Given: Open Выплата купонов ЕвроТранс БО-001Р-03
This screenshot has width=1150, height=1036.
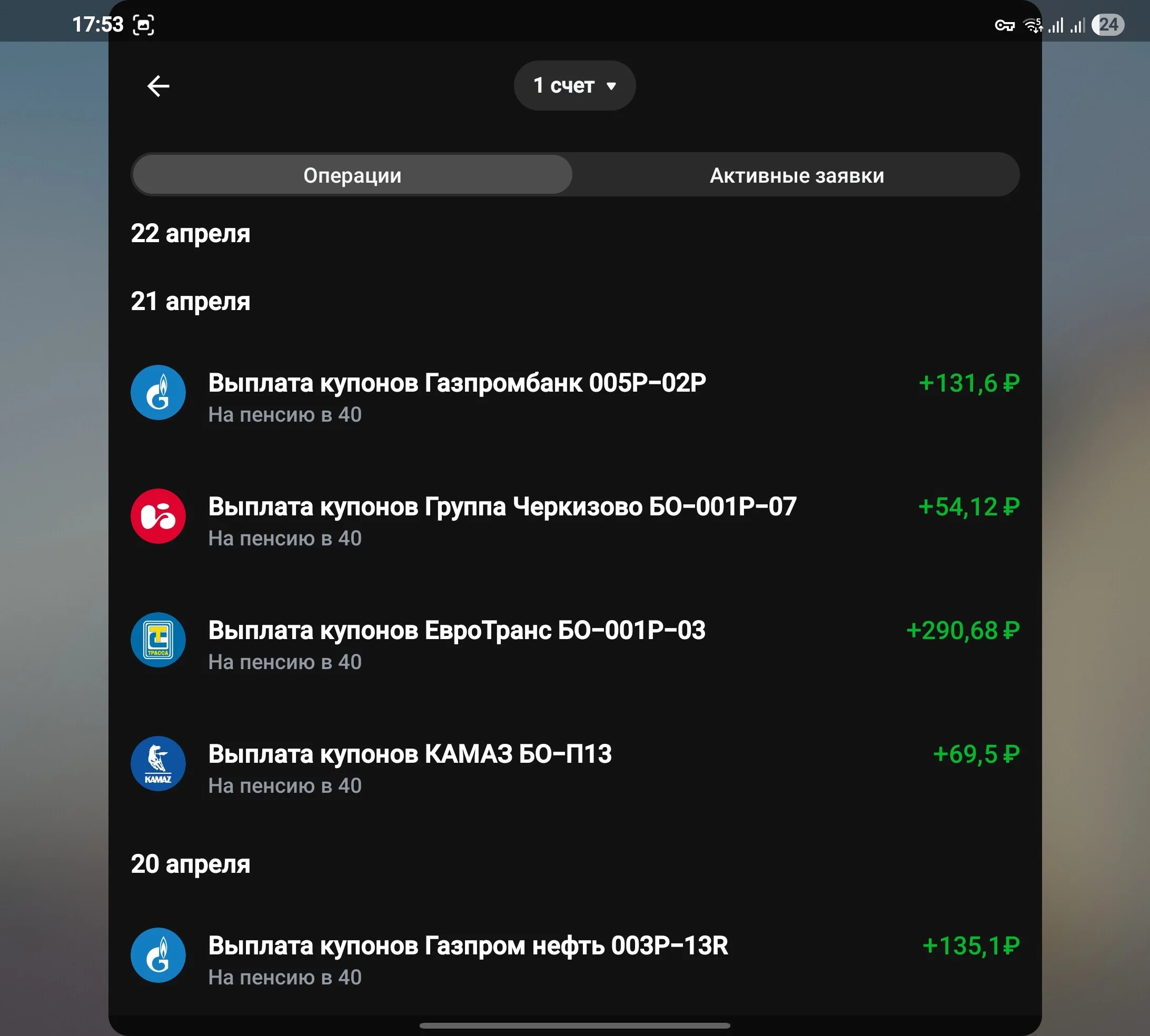Looking at the screenshot, I should tap(575, 644).
